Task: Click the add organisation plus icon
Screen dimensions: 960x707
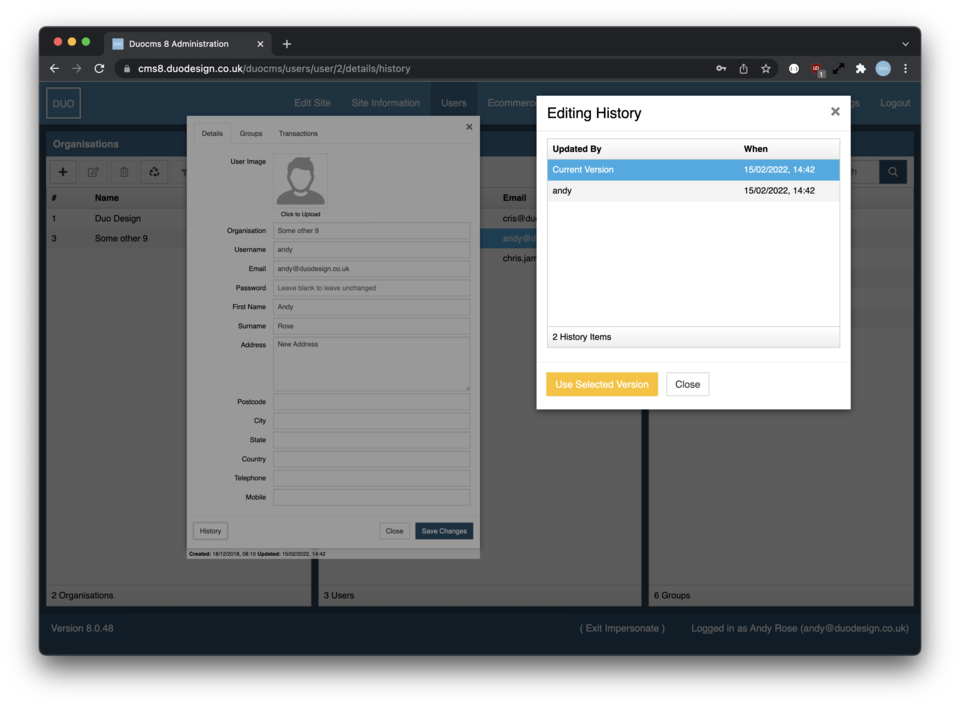Action: [63, 172]
